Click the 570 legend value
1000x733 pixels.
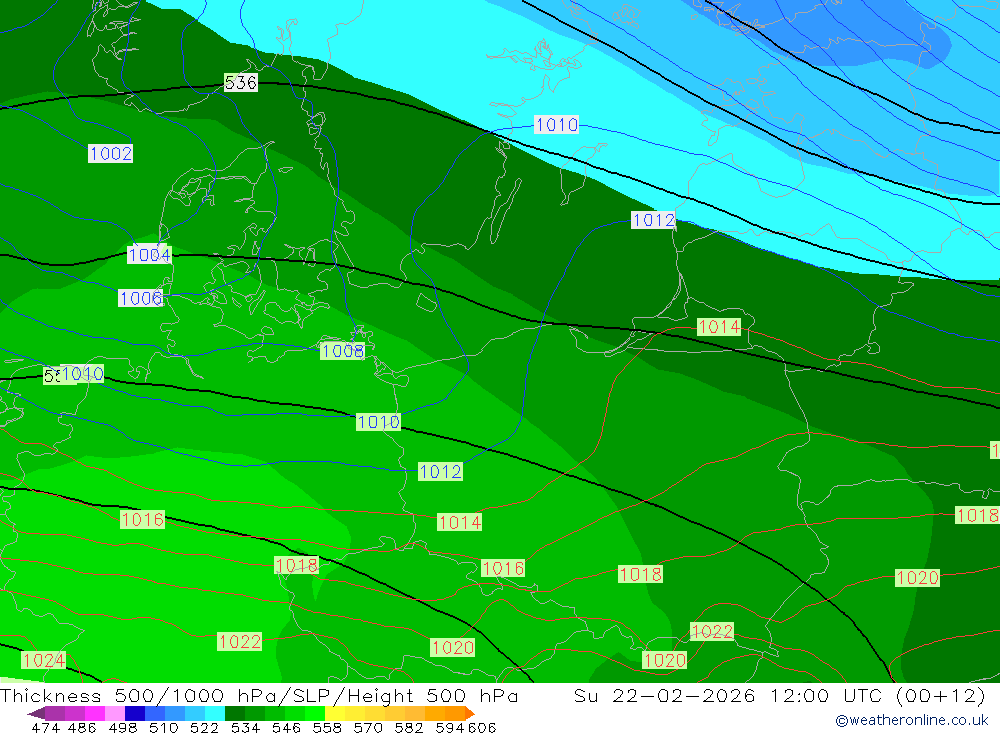(x=368, y=728)
